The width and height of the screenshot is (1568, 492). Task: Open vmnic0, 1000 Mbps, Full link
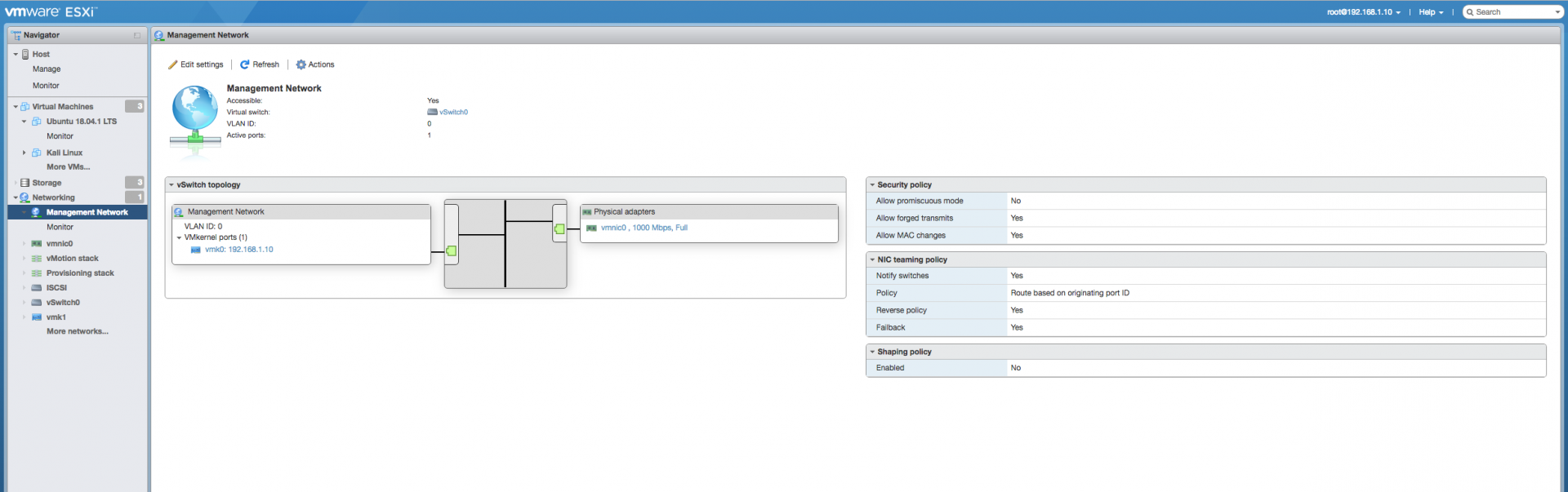644,228
